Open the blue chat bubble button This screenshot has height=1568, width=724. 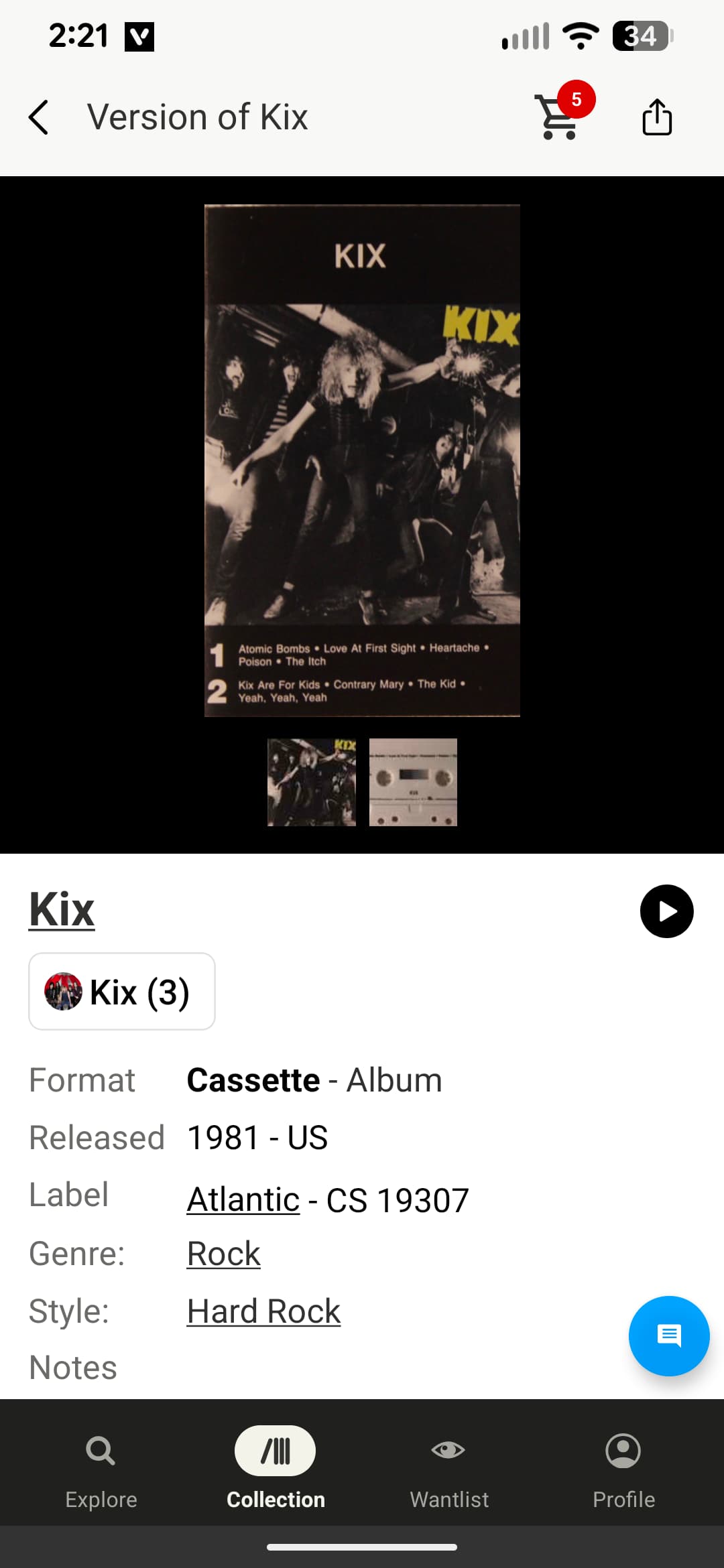click(x=668, y=1336)
